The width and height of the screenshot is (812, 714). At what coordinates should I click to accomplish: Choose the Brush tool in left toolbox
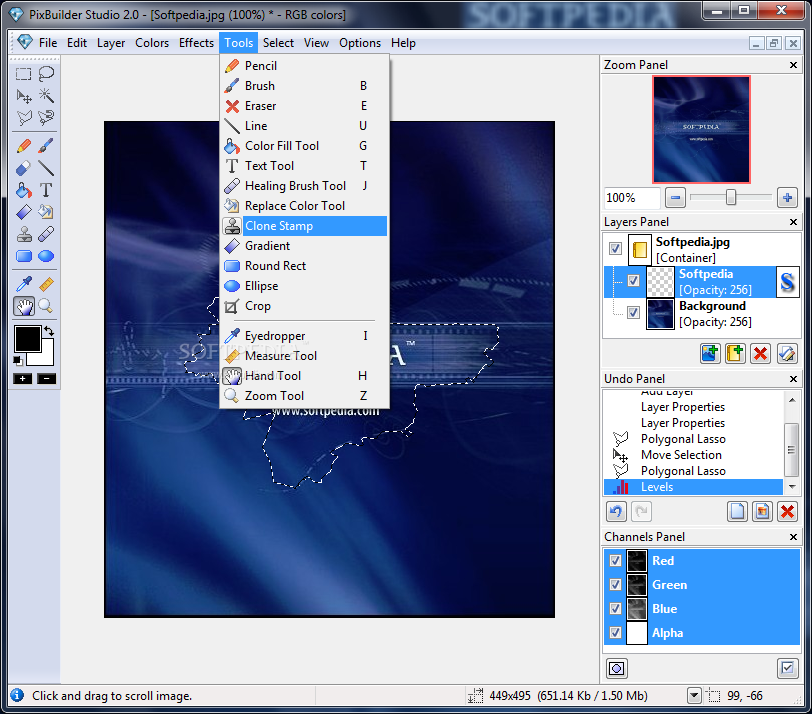(46, 146)
